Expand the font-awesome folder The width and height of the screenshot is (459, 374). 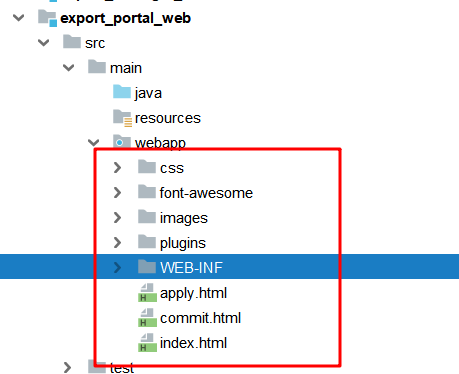[117, 193]
